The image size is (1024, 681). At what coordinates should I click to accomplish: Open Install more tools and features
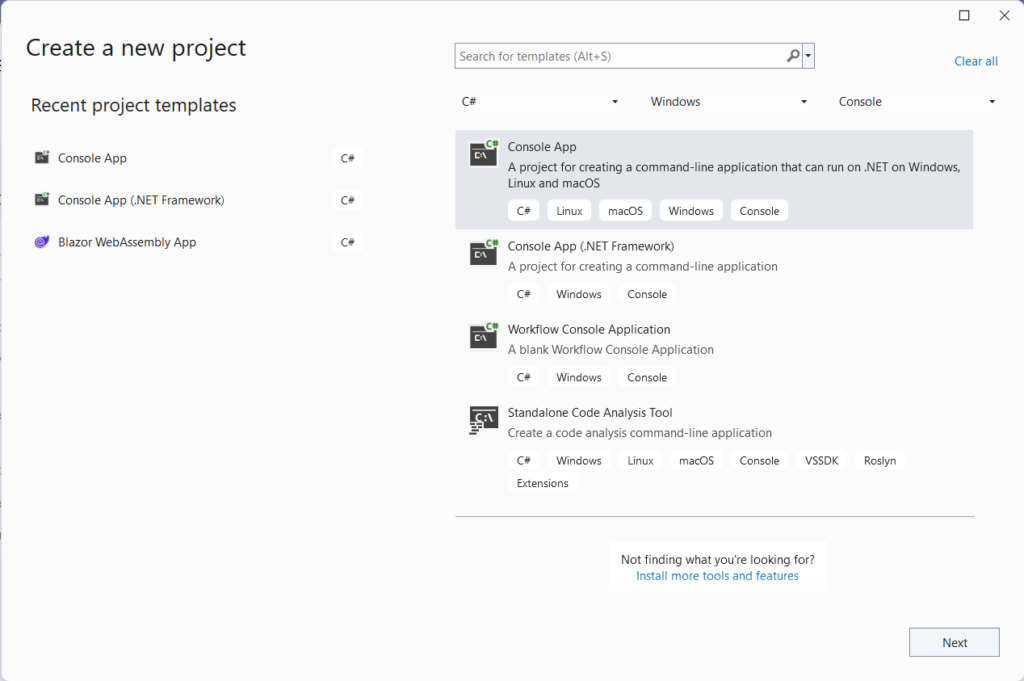(718, 575)
